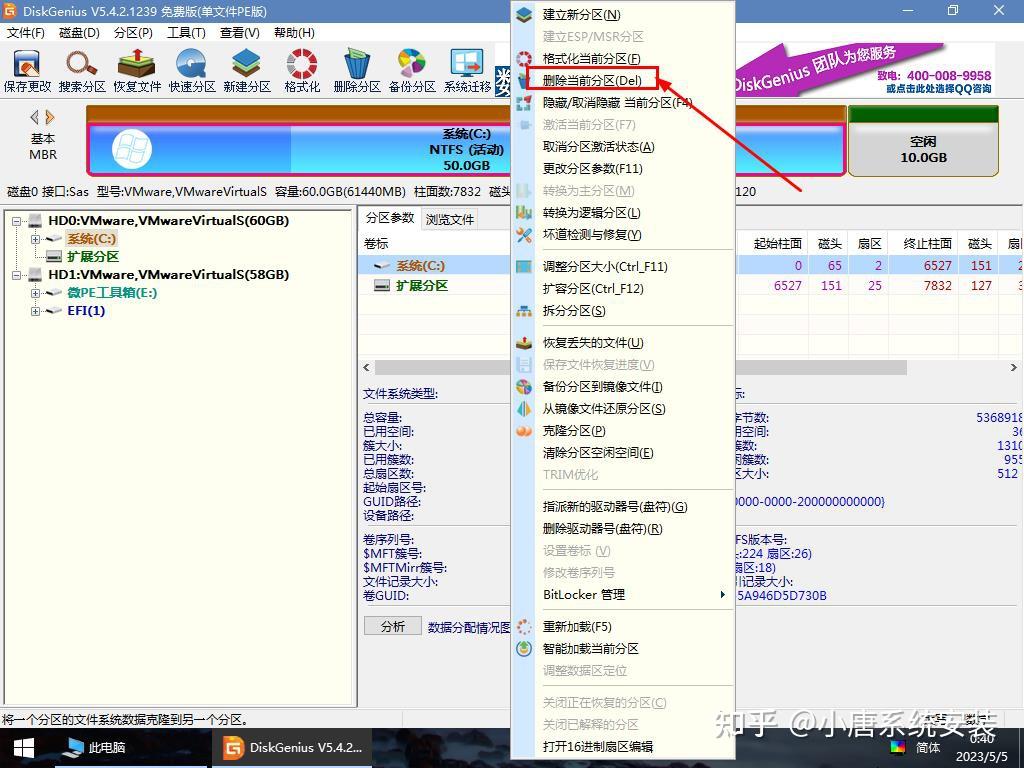Switch to the 浏览文件 tab

point(449,219)
